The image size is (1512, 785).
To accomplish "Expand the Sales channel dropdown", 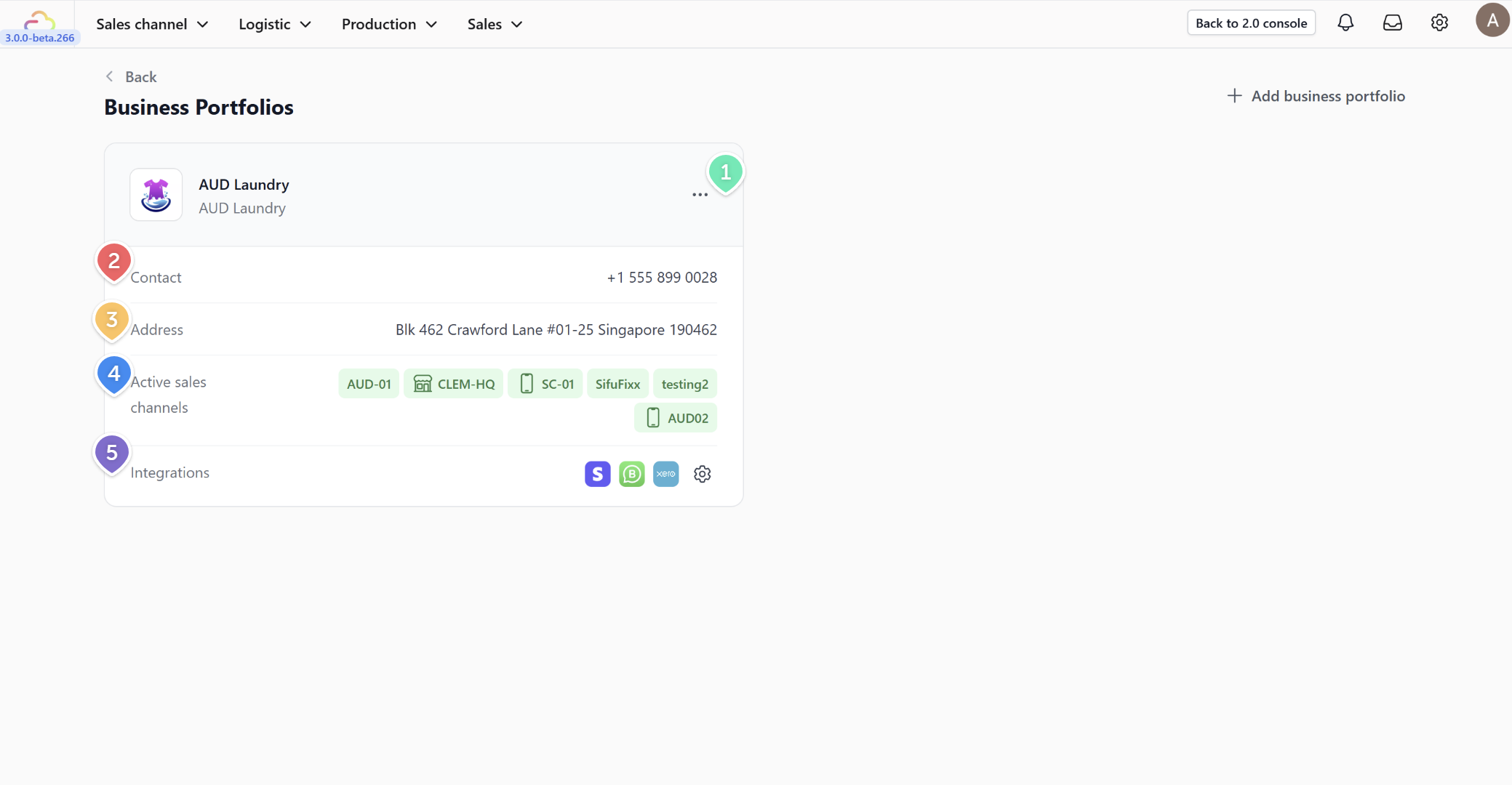I will (x=152, y=24).
